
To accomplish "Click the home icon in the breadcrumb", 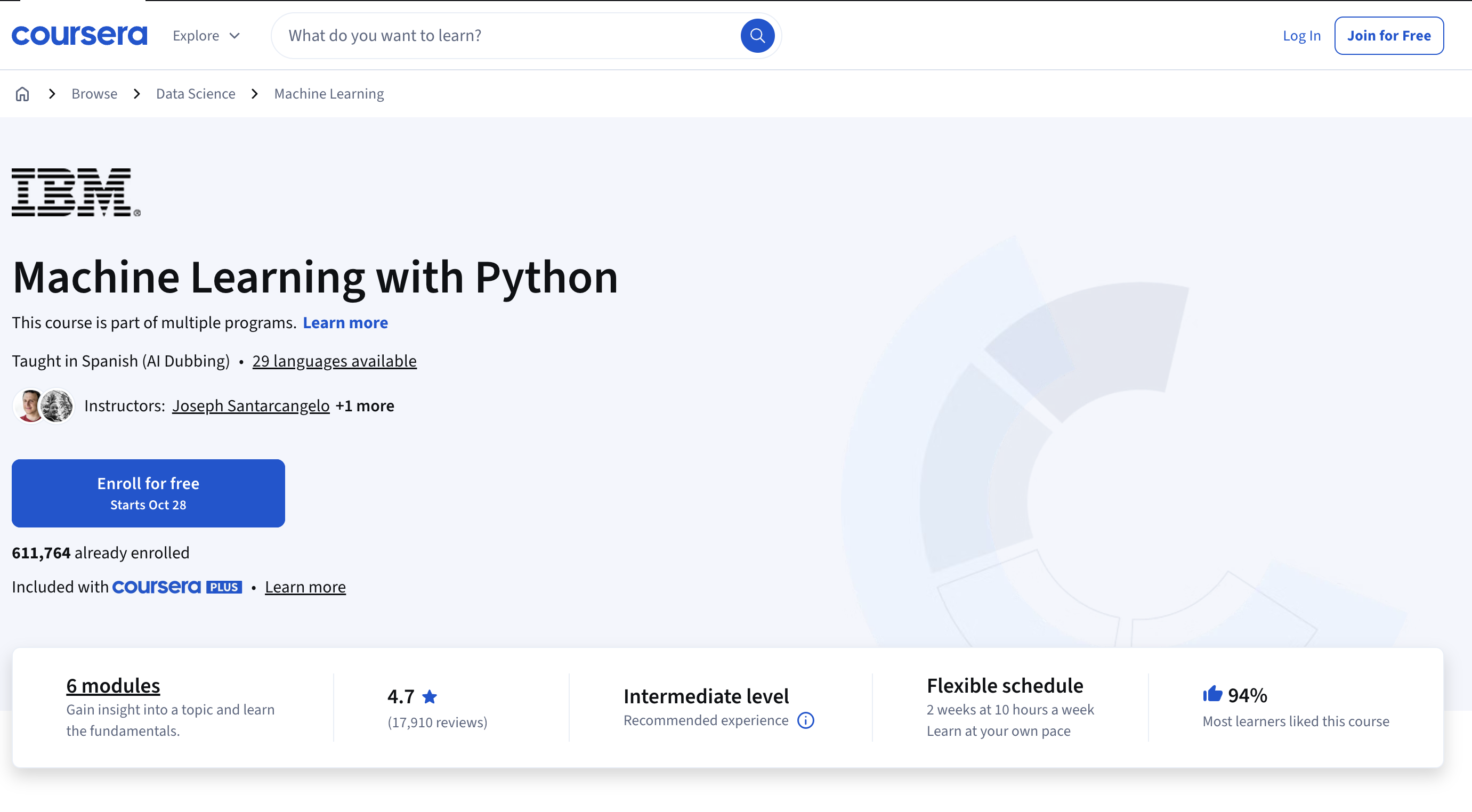I will coord(22,93).
